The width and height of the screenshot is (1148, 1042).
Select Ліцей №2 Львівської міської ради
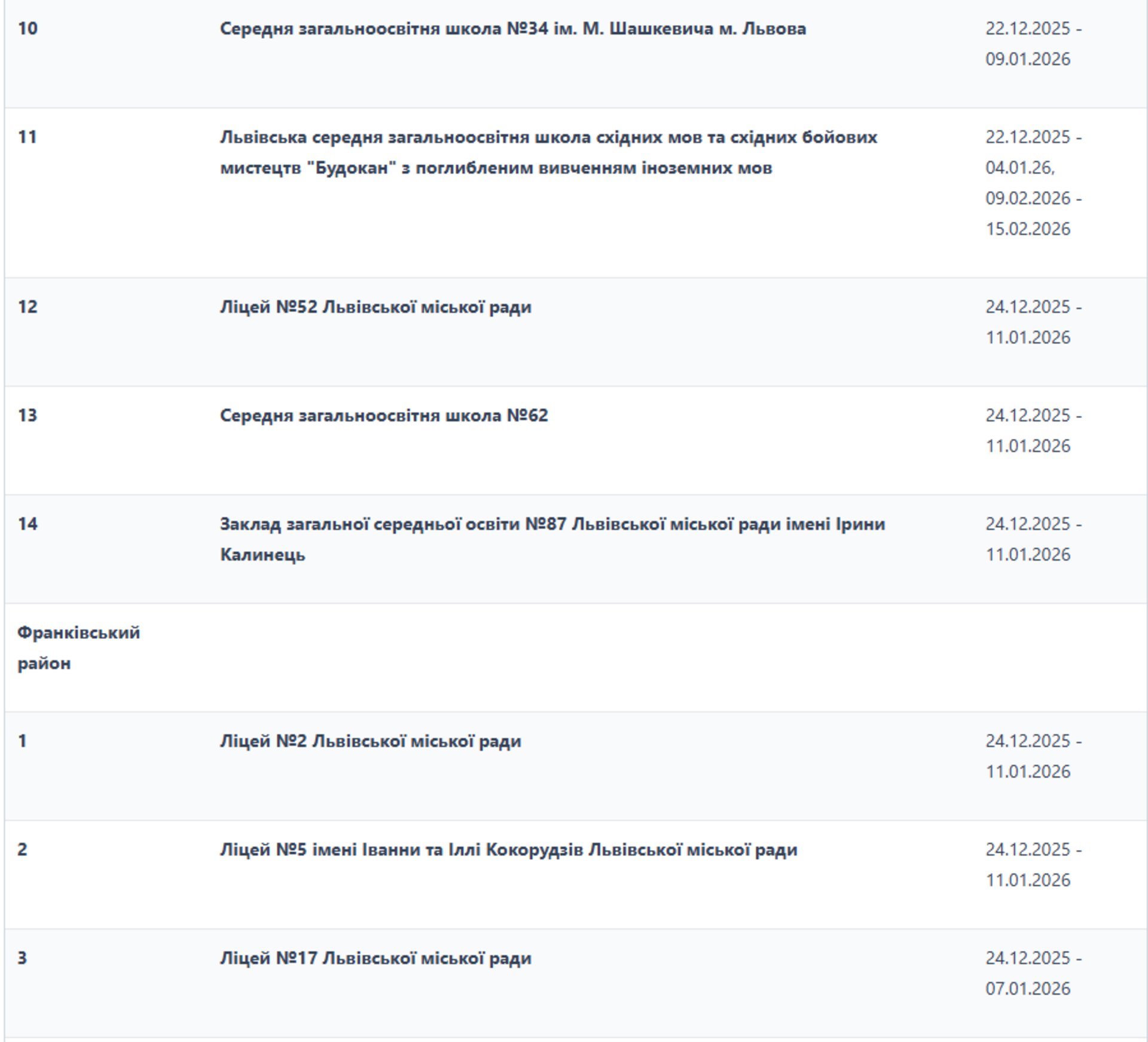pos(370,741)
